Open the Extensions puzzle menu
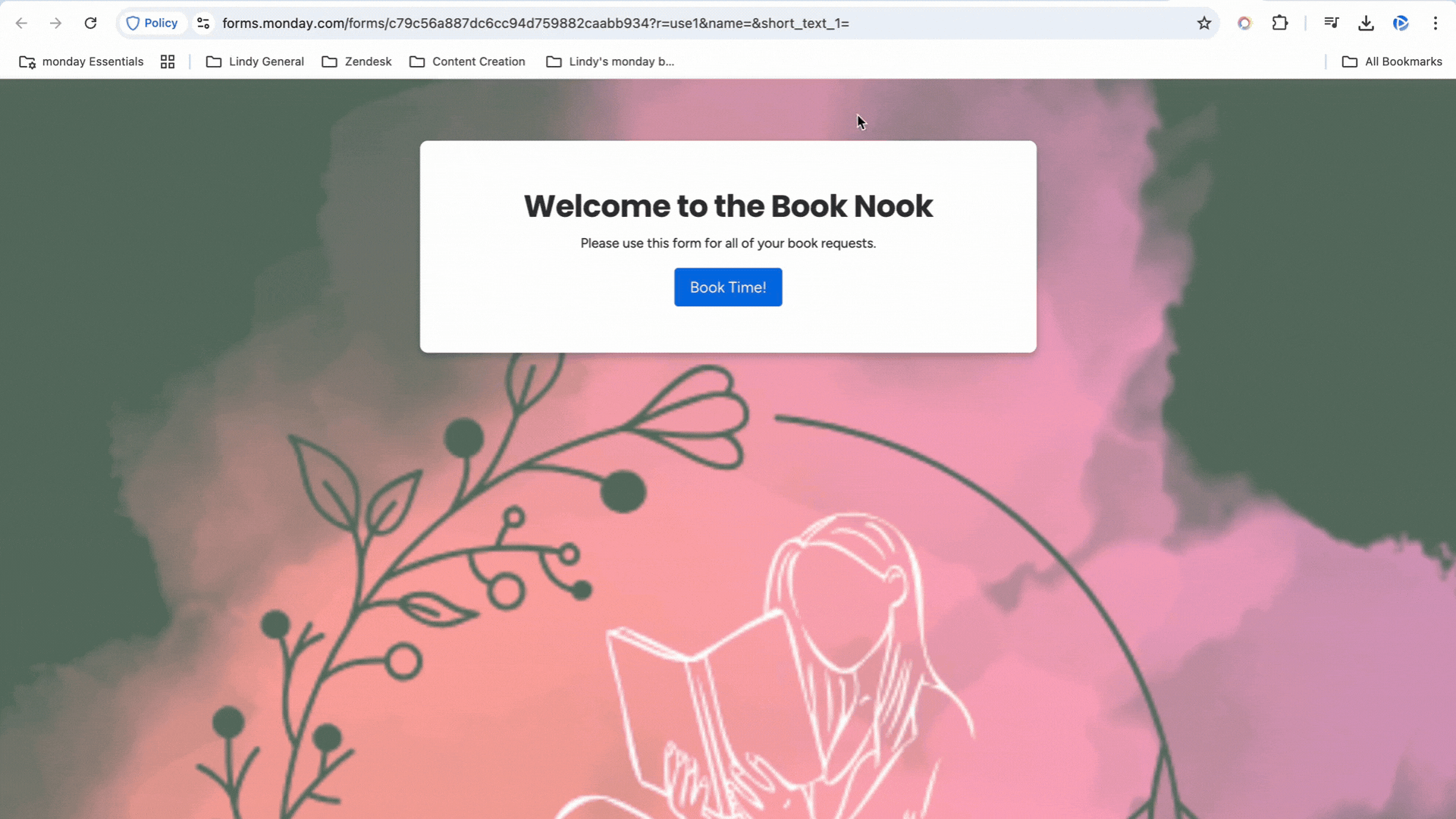The image size is (1456, 819). pyautogui.click(x=1280, y=24)
